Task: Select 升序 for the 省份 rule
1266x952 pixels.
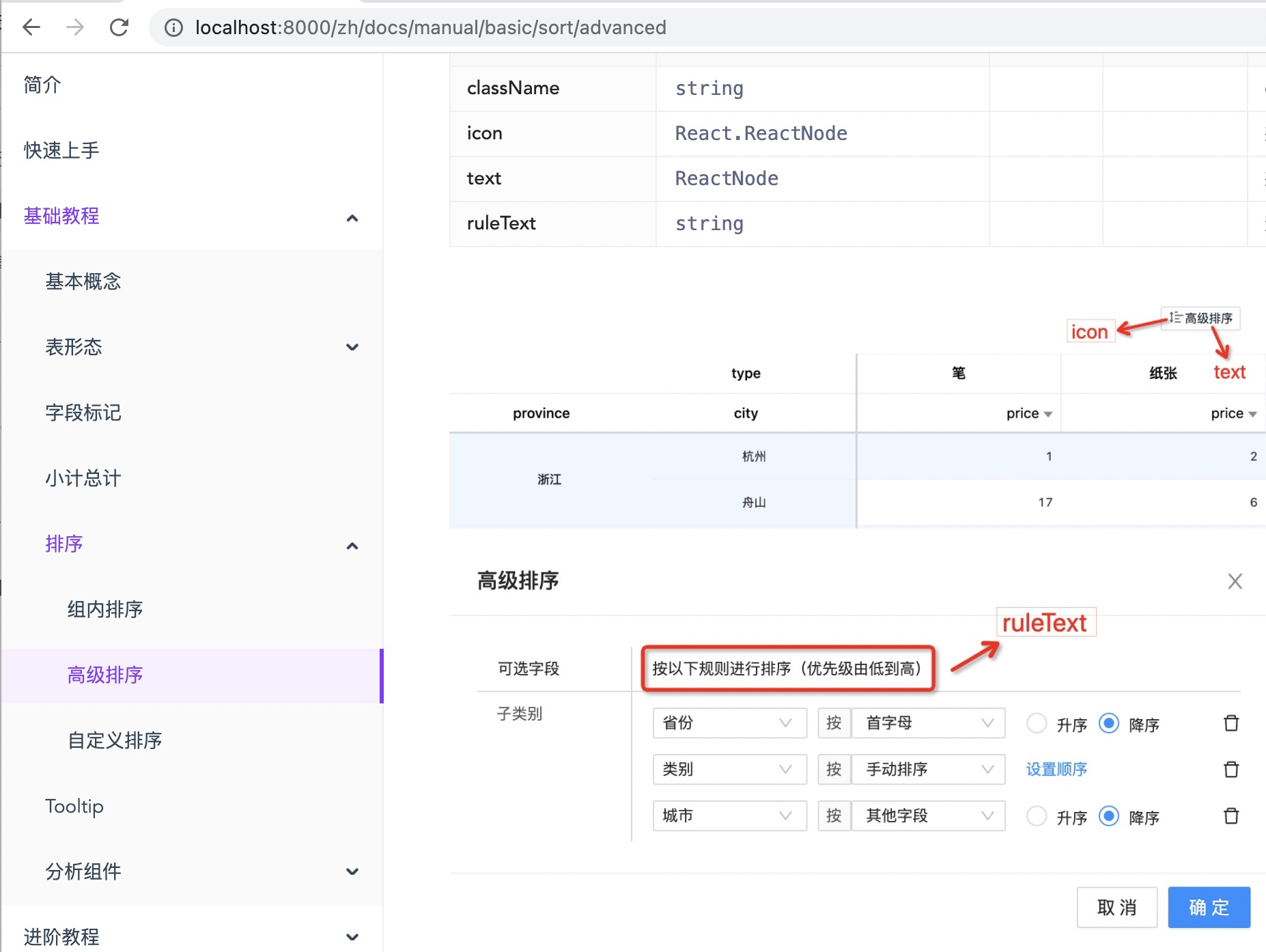Action: tap(1037, 723)
